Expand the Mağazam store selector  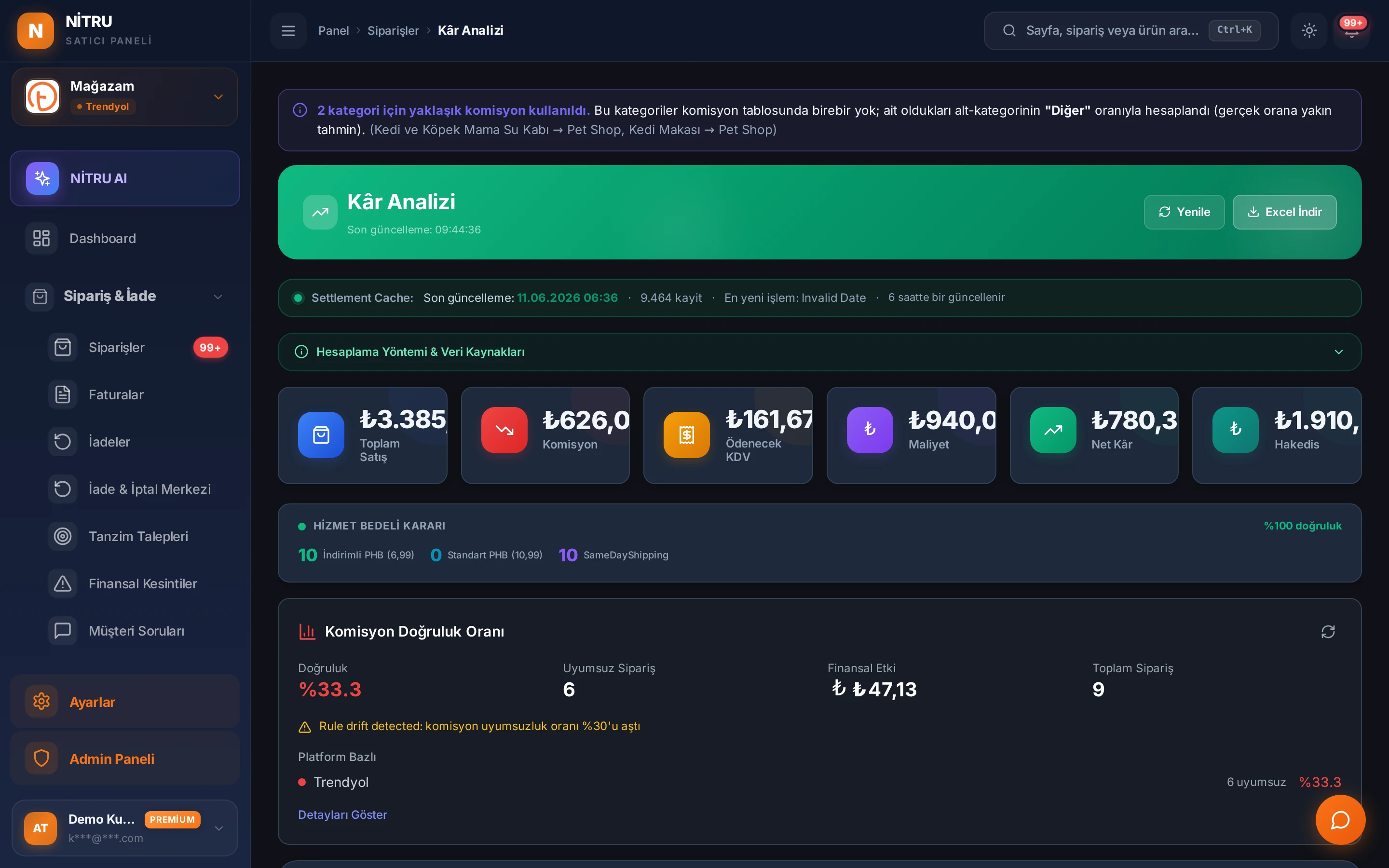(x=124, y=96)
